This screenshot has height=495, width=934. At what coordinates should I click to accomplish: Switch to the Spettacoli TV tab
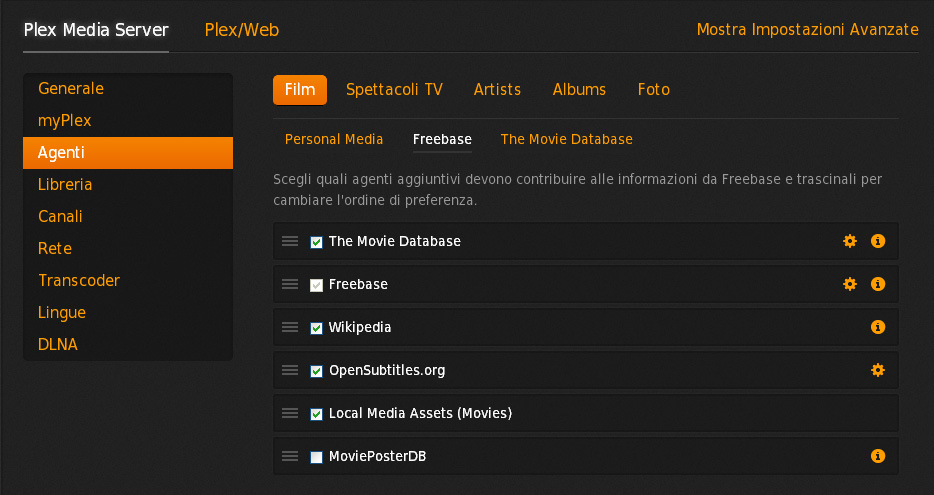394,90
